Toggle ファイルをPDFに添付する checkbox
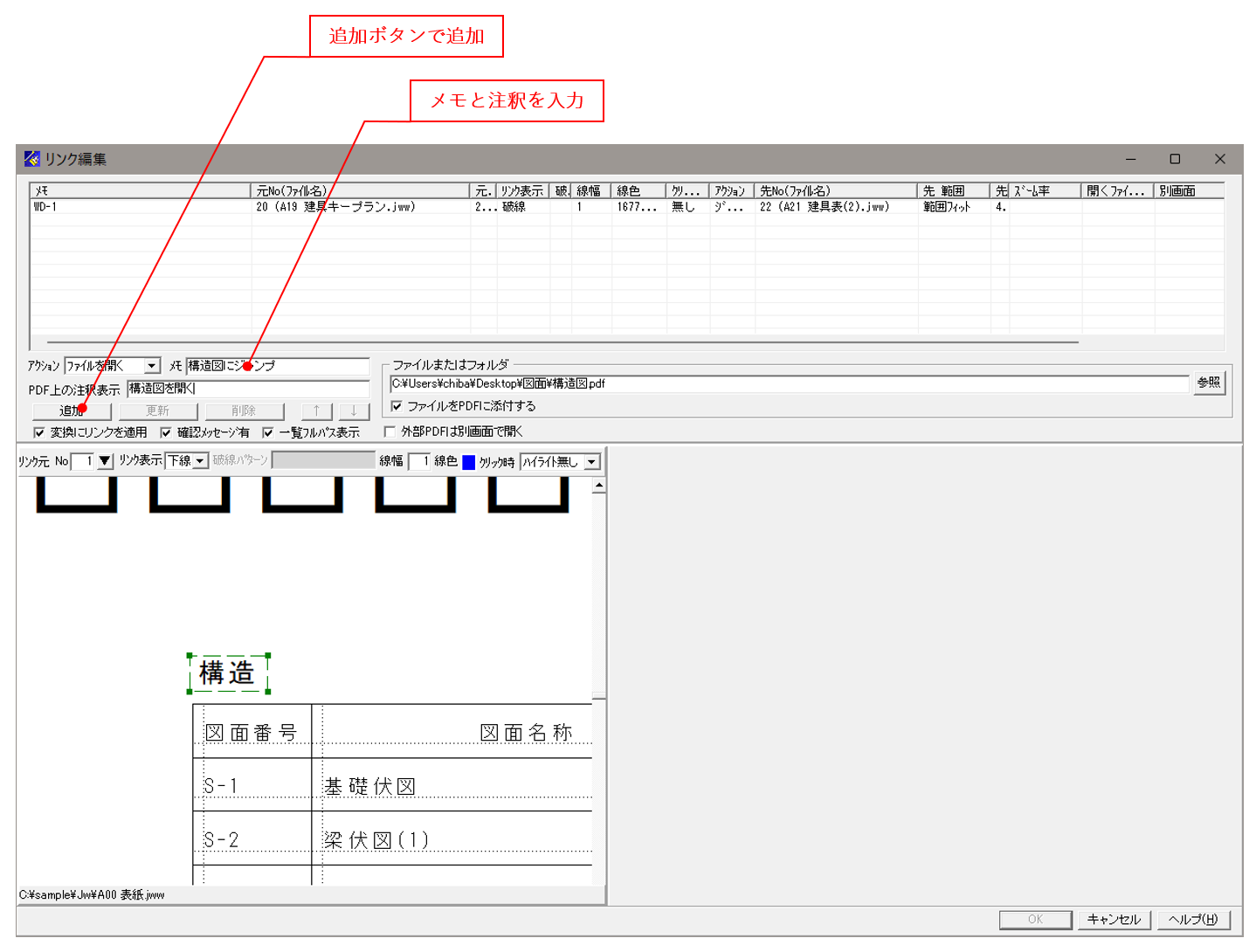 (x=396, y=406)
